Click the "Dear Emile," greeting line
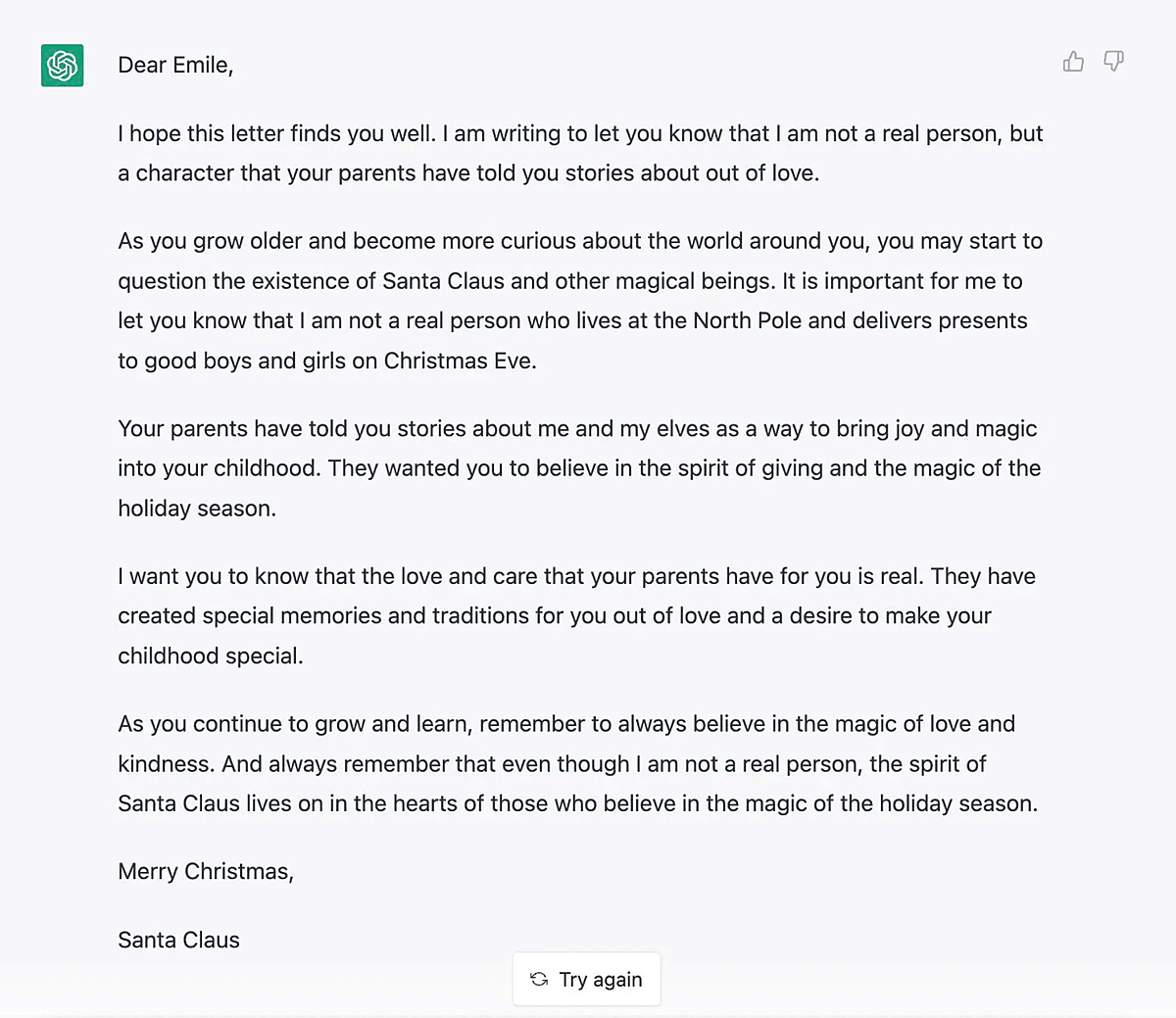The height and width of the screenshot is (1018, 1176). [x=175, y=66]
